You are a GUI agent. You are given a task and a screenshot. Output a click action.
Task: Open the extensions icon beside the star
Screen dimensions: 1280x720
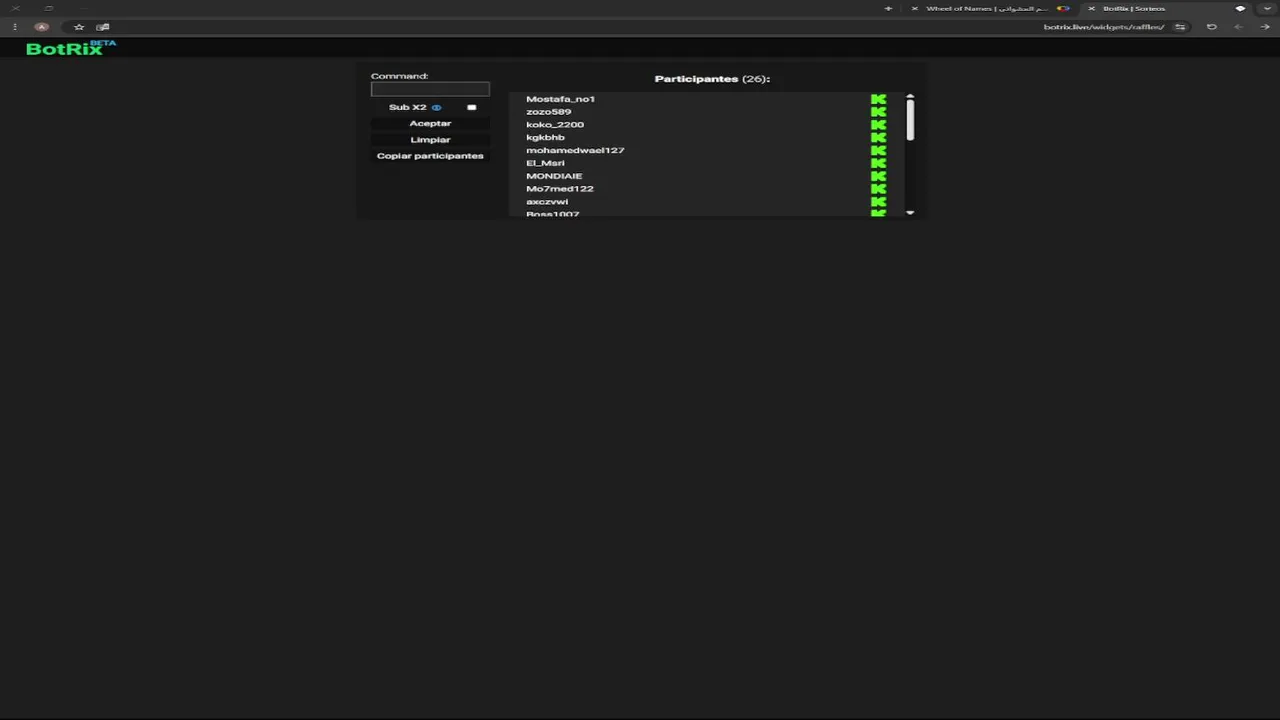pyautogui.click(x=102, y=27)
